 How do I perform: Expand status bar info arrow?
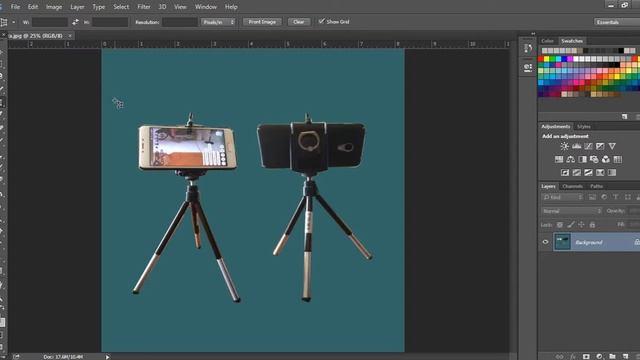pyautogui.click(x=107, y=357)
